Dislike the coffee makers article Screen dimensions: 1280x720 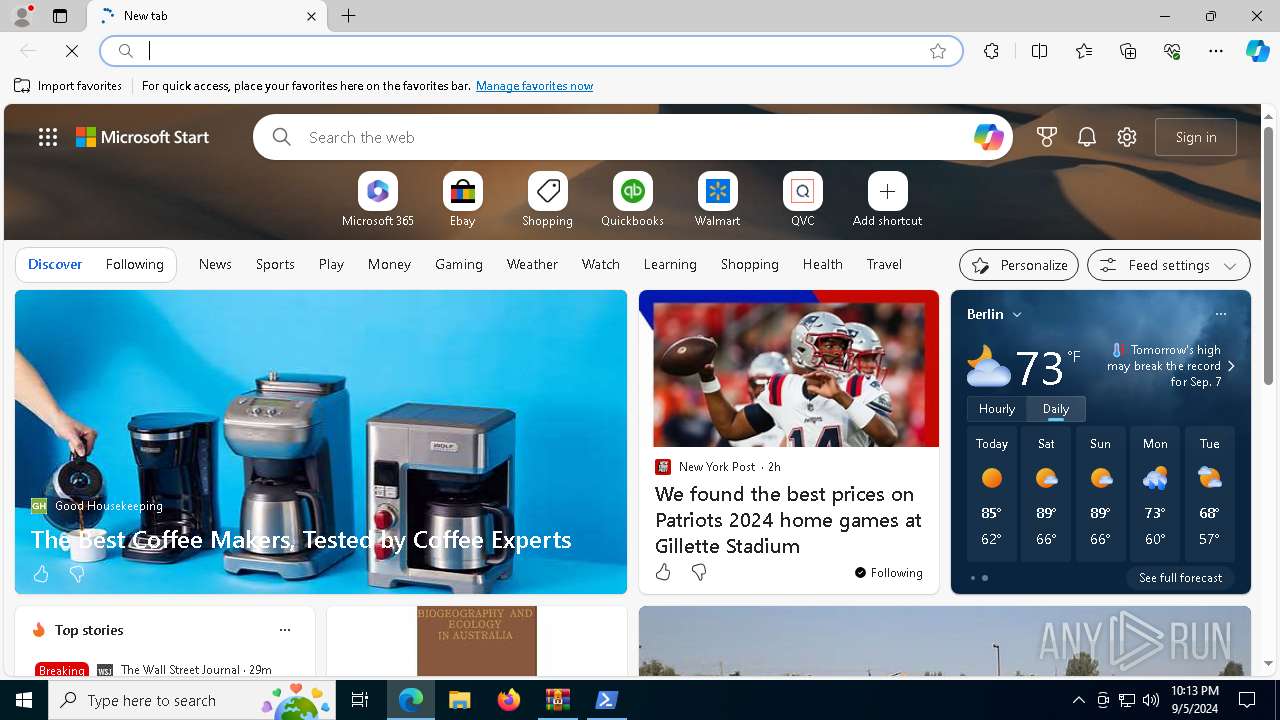(x=77, y=574)
